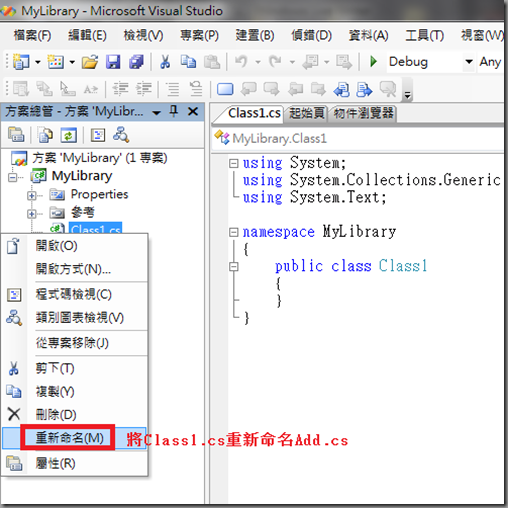
Task: Start debugging with green play icon
Action: click(x=373, y=62)
